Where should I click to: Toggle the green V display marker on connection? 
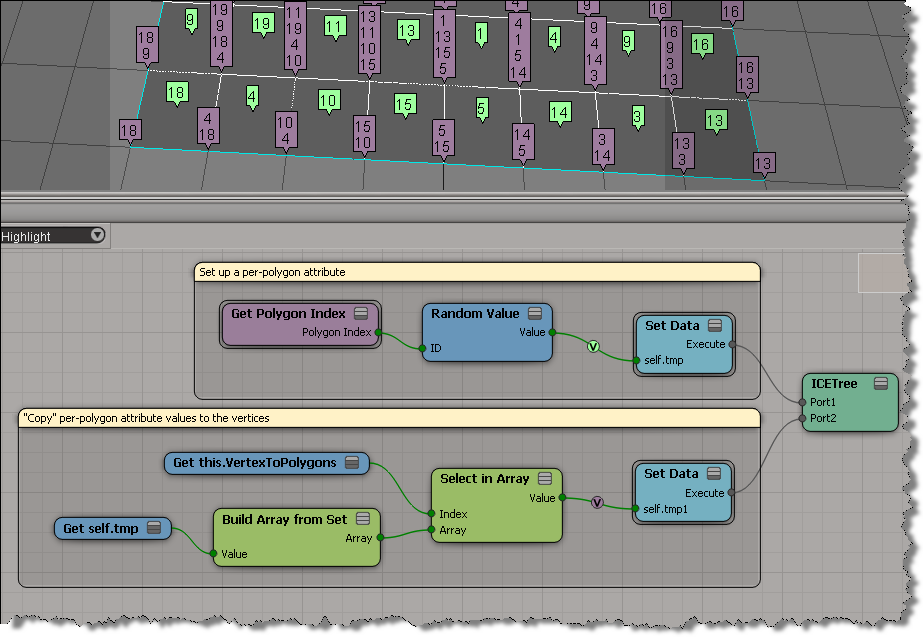coord(593,347)
